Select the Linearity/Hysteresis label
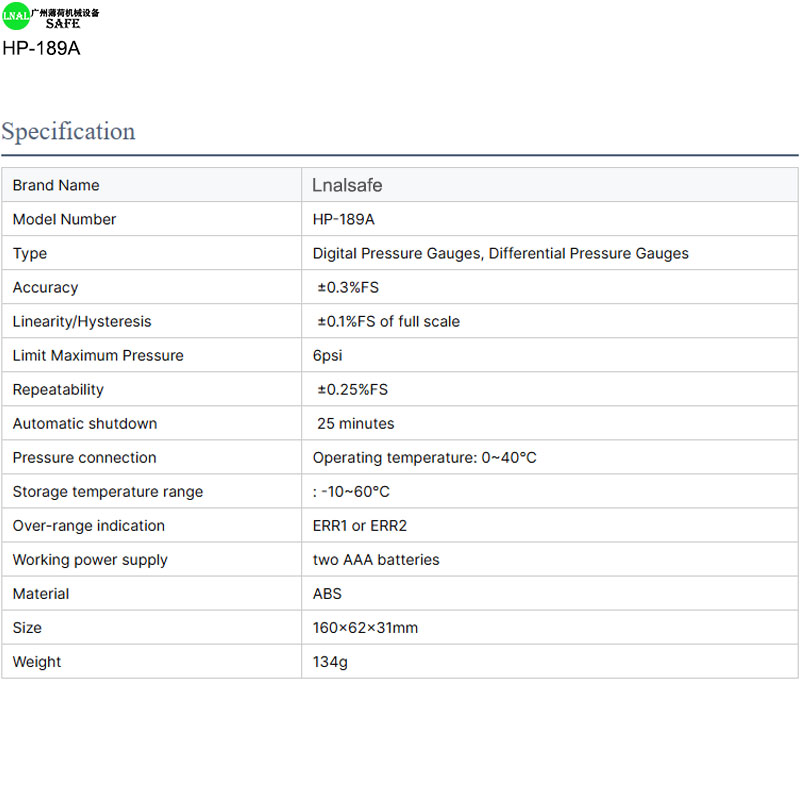 point(82,321)
